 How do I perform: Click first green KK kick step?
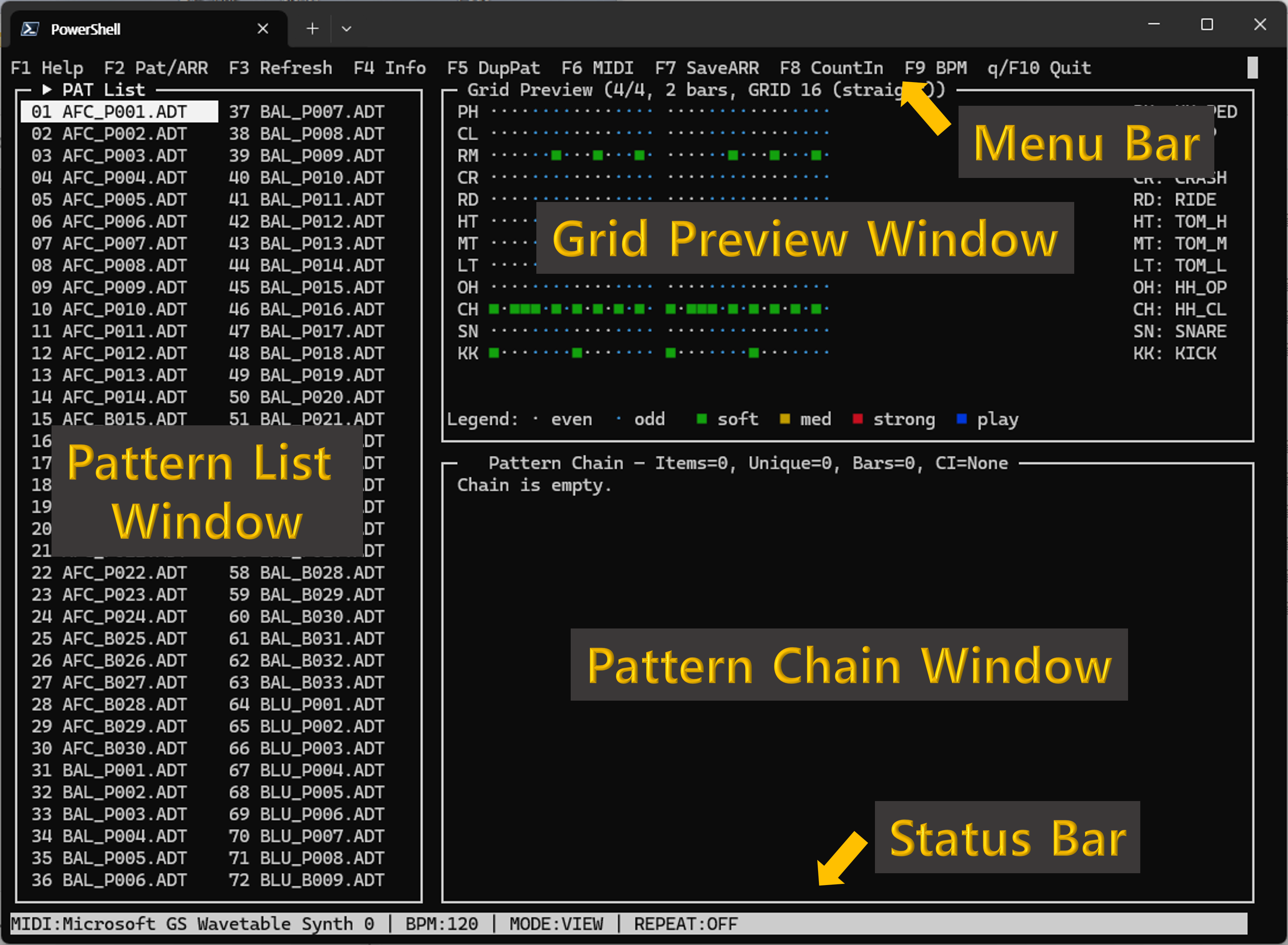coord(494,353)
